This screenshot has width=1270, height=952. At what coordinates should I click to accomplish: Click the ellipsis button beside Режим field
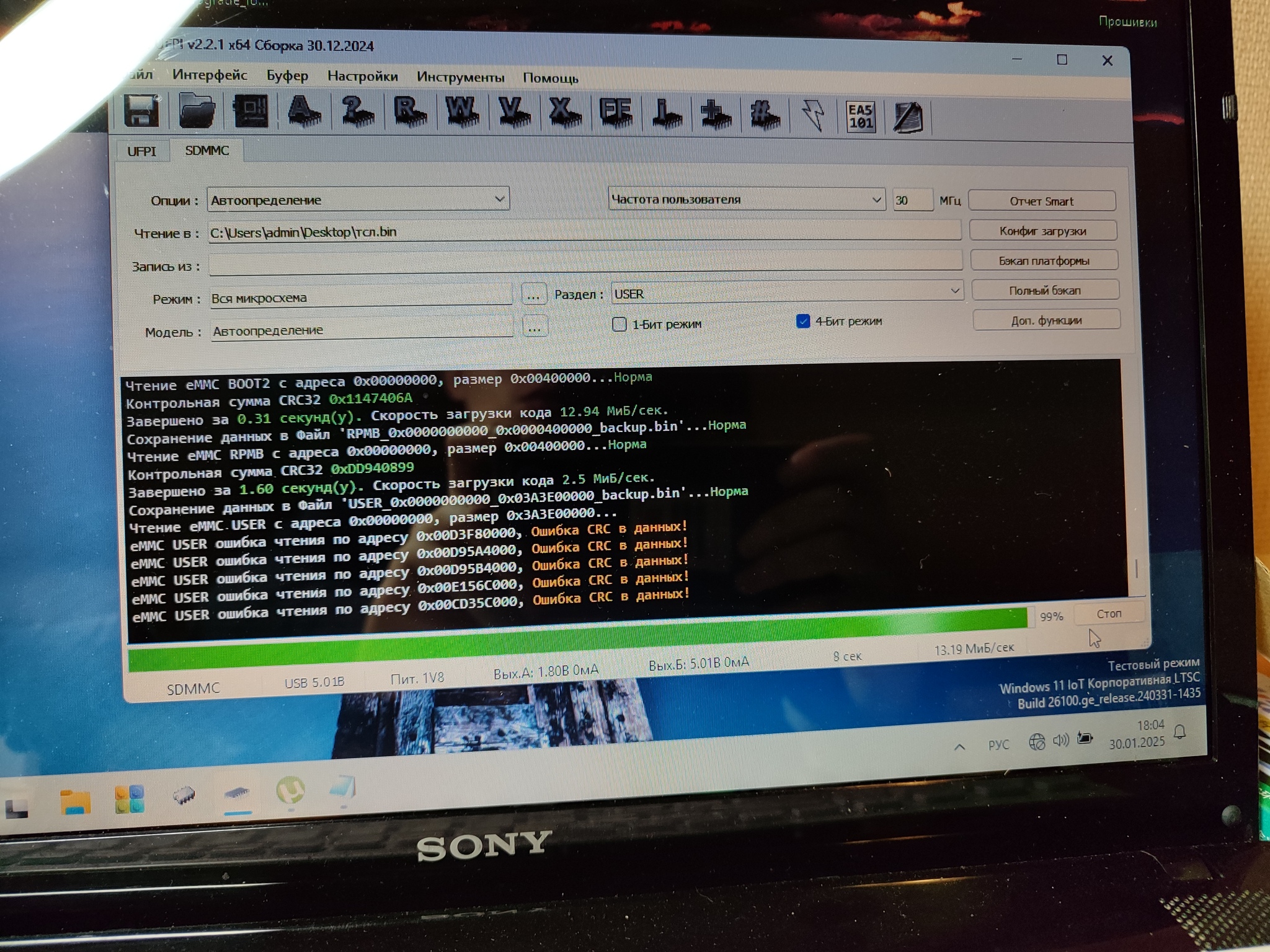coord(533,295)
